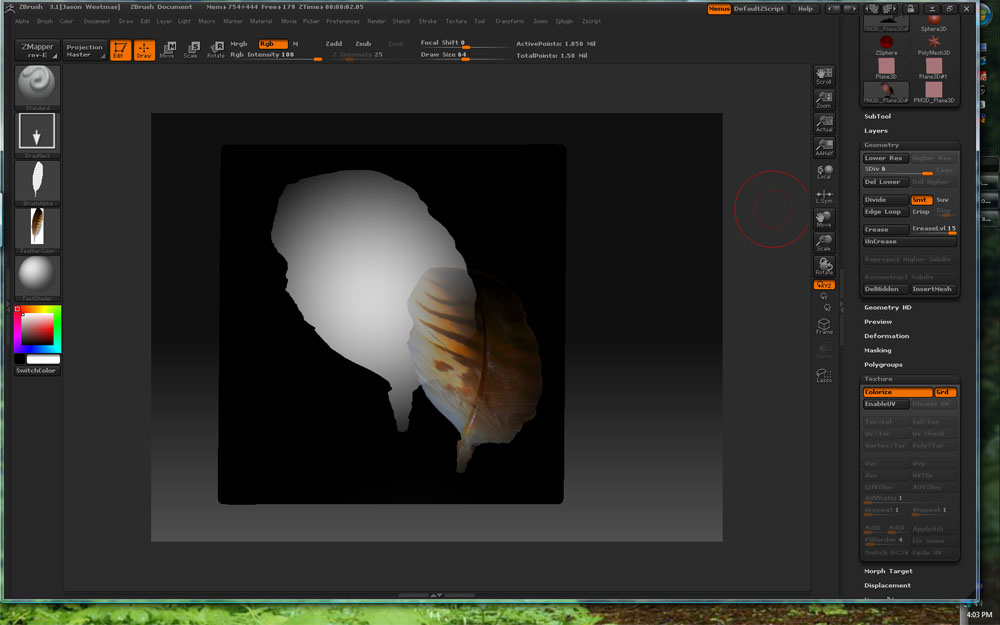Open the Brush menu
The image size is (1000, 625).
(45, 21)
